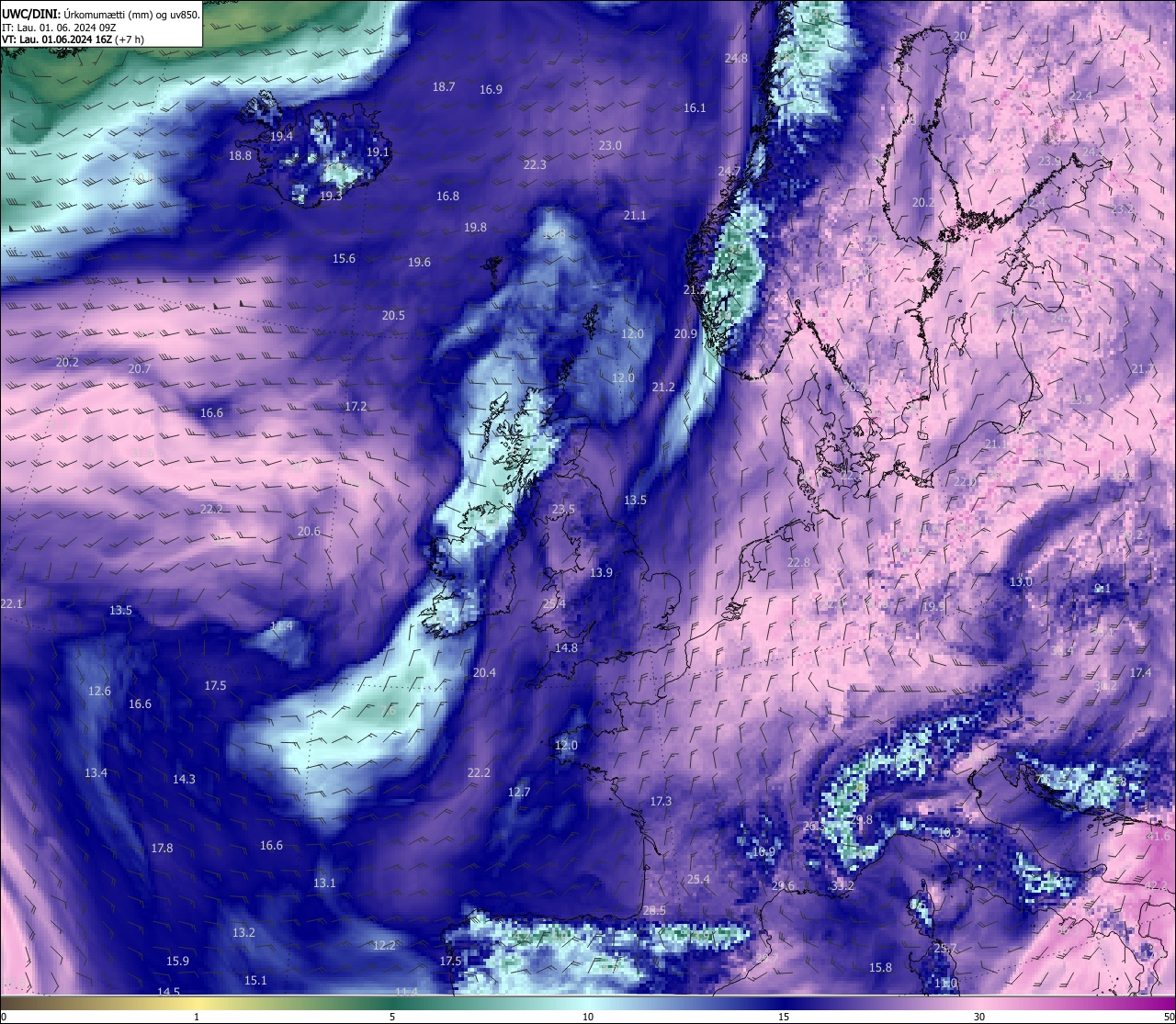Click the 15.1 value label
This screenshot has height=1024, width=1176.
tap(255, 980)
